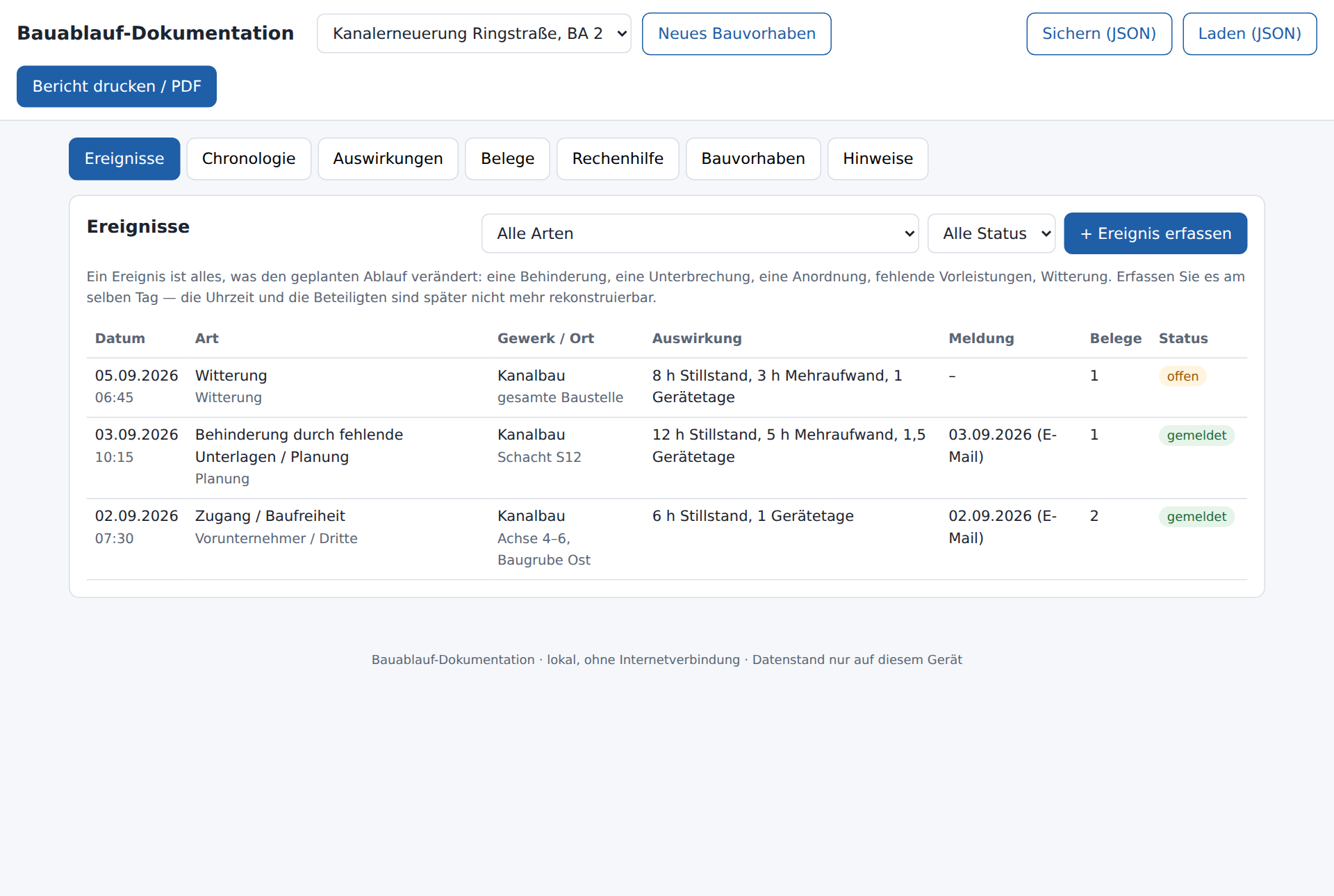Save data with Sichern (JSON)
This screenshot has height=896, width=1334.
[1099, 33]
